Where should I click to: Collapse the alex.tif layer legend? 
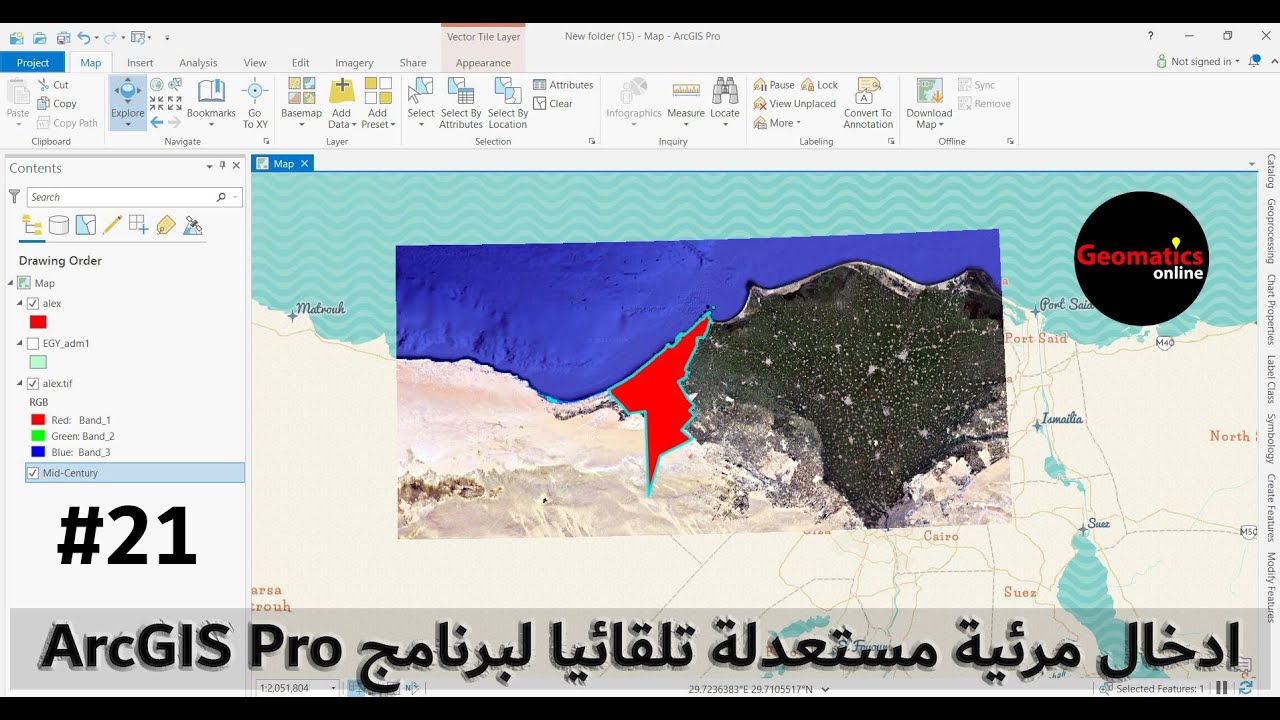point(20,383)
